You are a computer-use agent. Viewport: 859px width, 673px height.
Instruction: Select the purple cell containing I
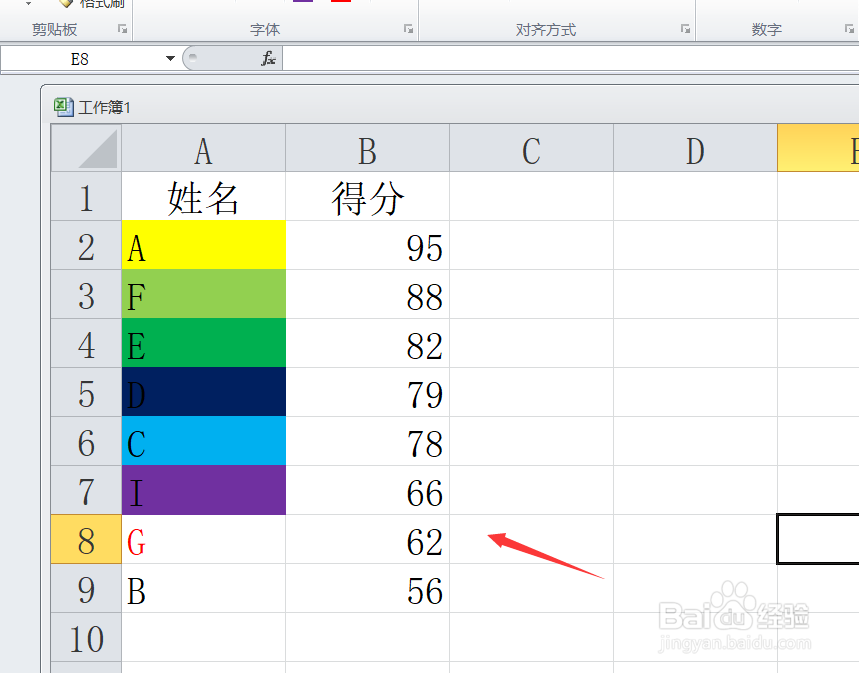tap(203, 490)
